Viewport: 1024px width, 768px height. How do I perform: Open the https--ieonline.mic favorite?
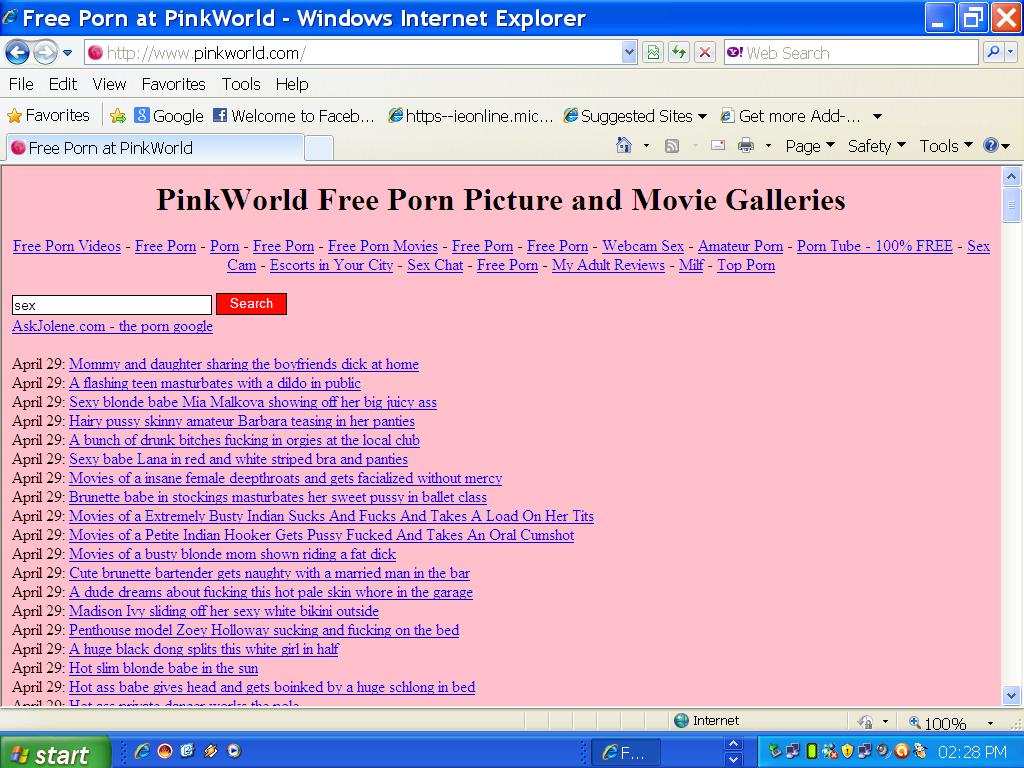[470, 116]
